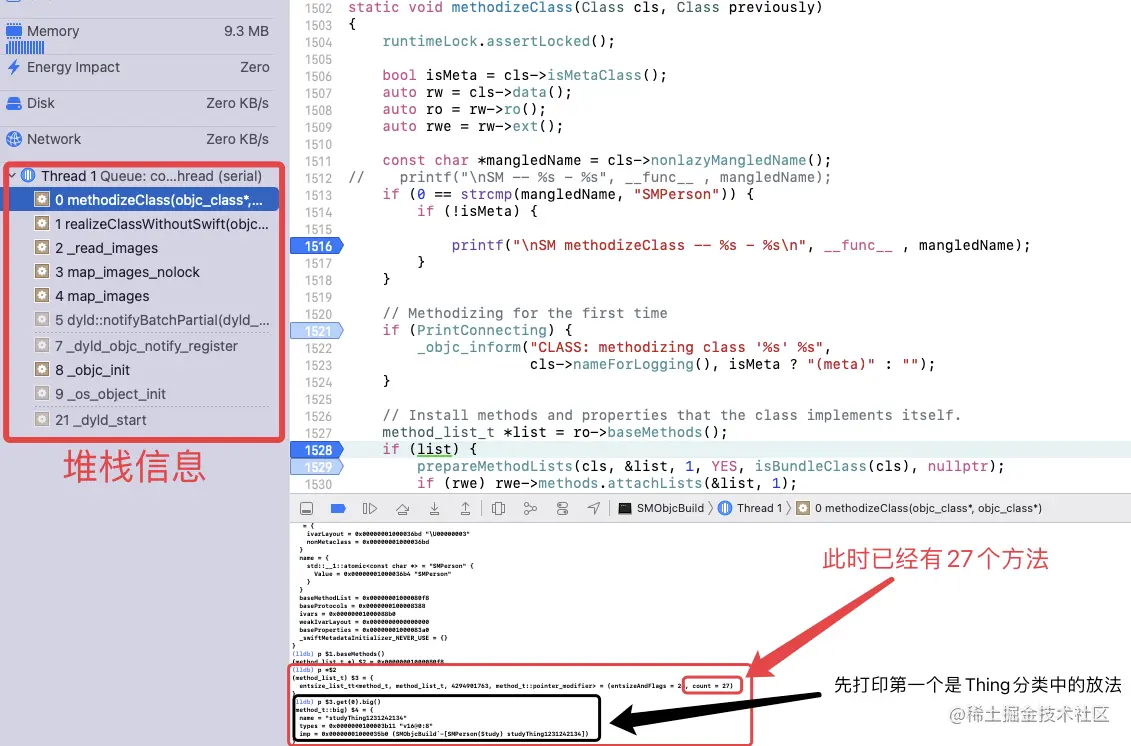Click "nameForLogging" in the source
Image resolution: width=1131 pixels, height=746 pixels.
click(x=633, y=364)
